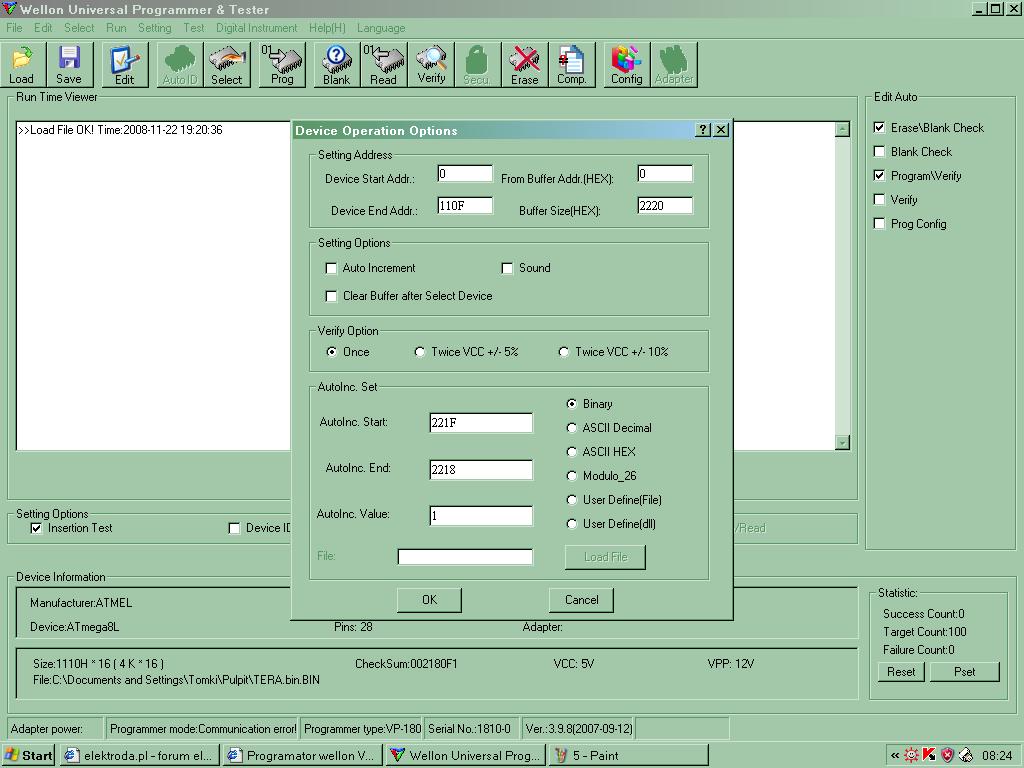This screenshot has height=768, width=1024.
Task: Click the Reset statistics button
Action: (901, 672)
